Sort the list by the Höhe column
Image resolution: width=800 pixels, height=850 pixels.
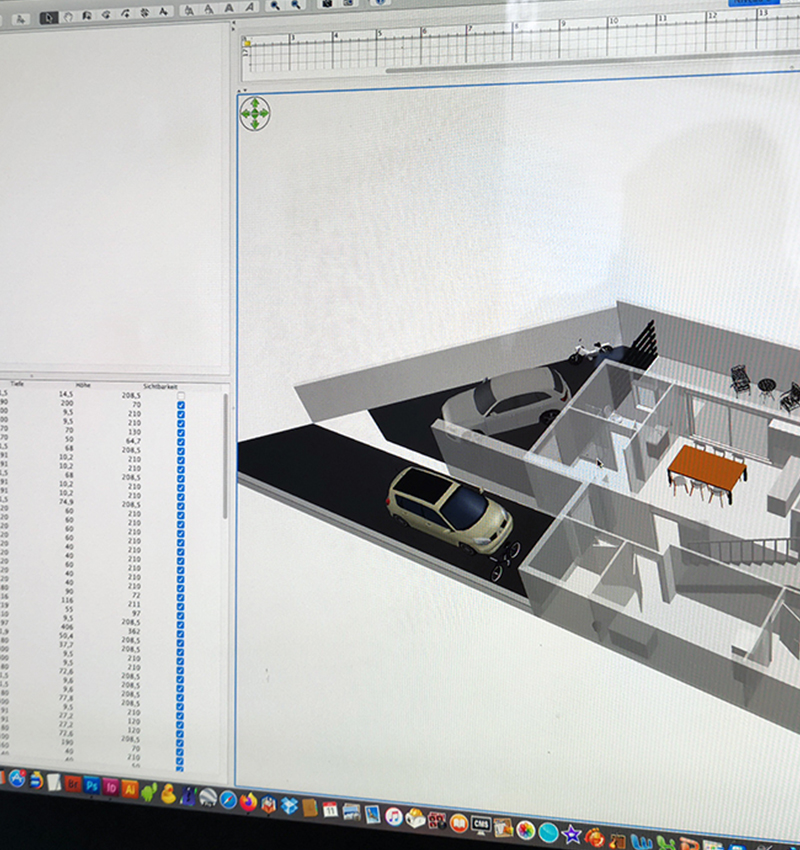coord(83,385)
